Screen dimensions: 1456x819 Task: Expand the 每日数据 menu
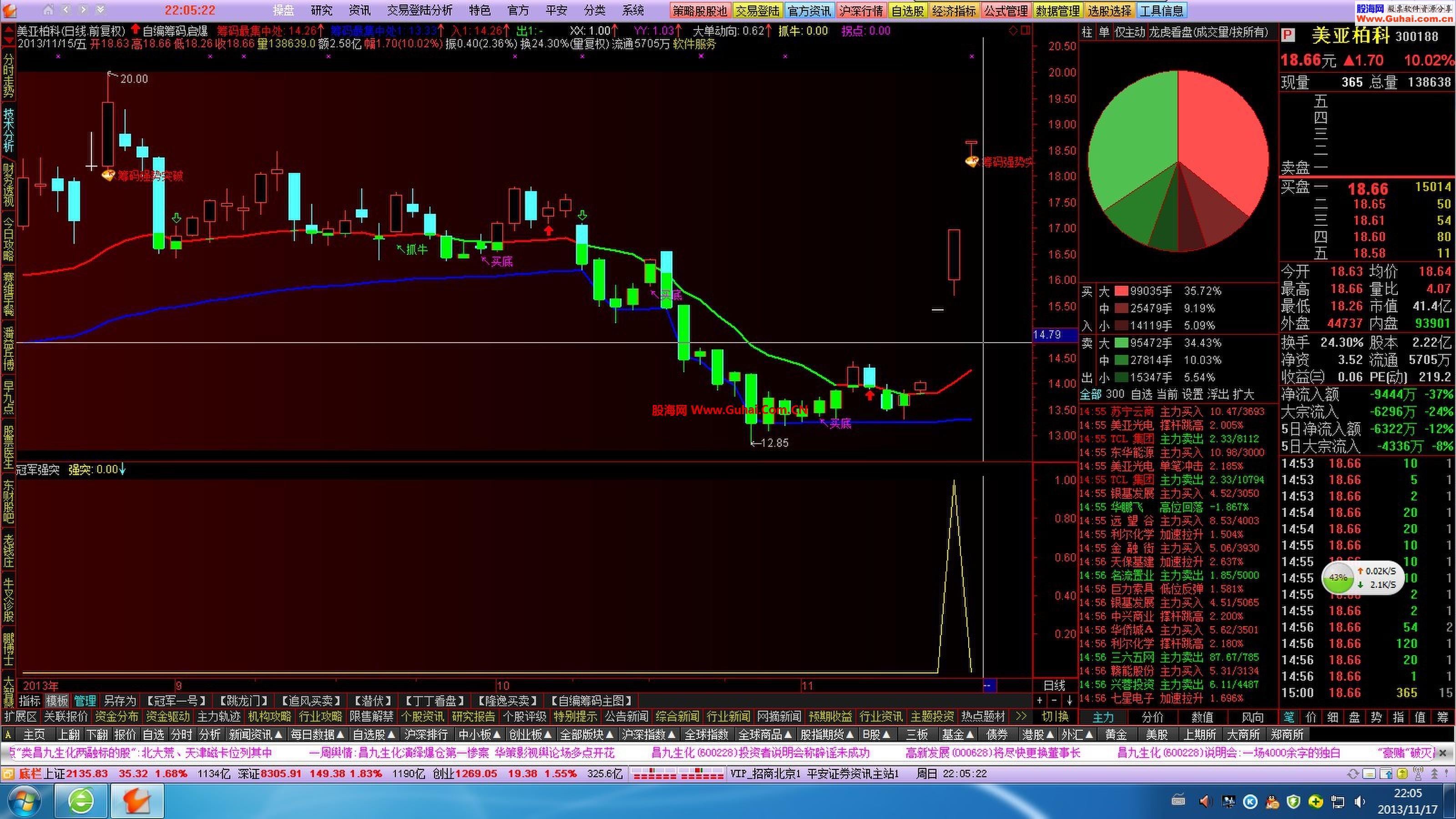[x=318, y=735]
